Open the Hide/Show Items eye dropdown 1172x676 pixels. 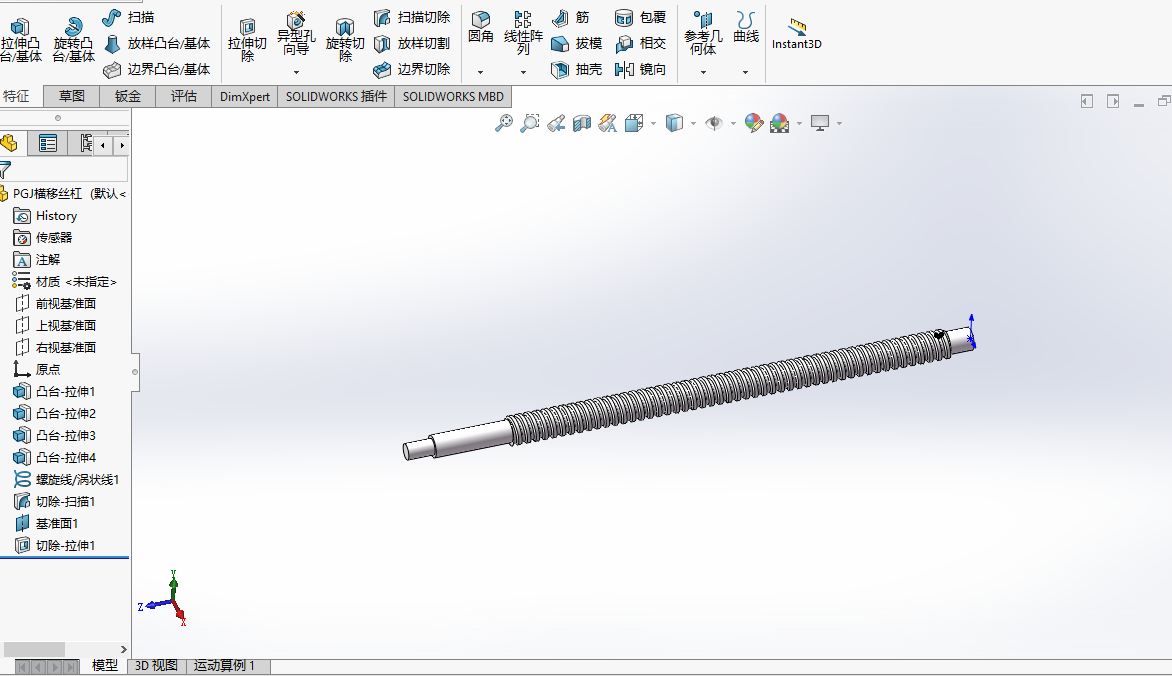733,124
